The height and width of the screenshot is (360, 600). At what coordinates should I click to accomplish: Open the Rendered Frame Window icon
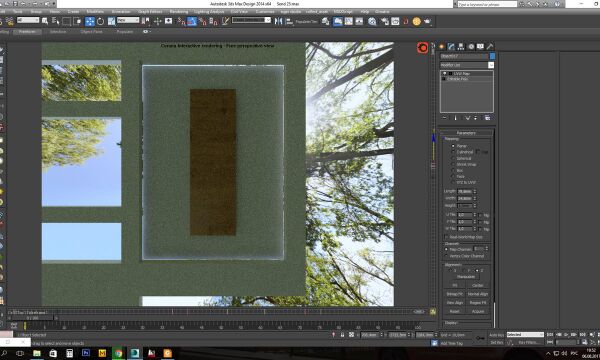[395, 21]
